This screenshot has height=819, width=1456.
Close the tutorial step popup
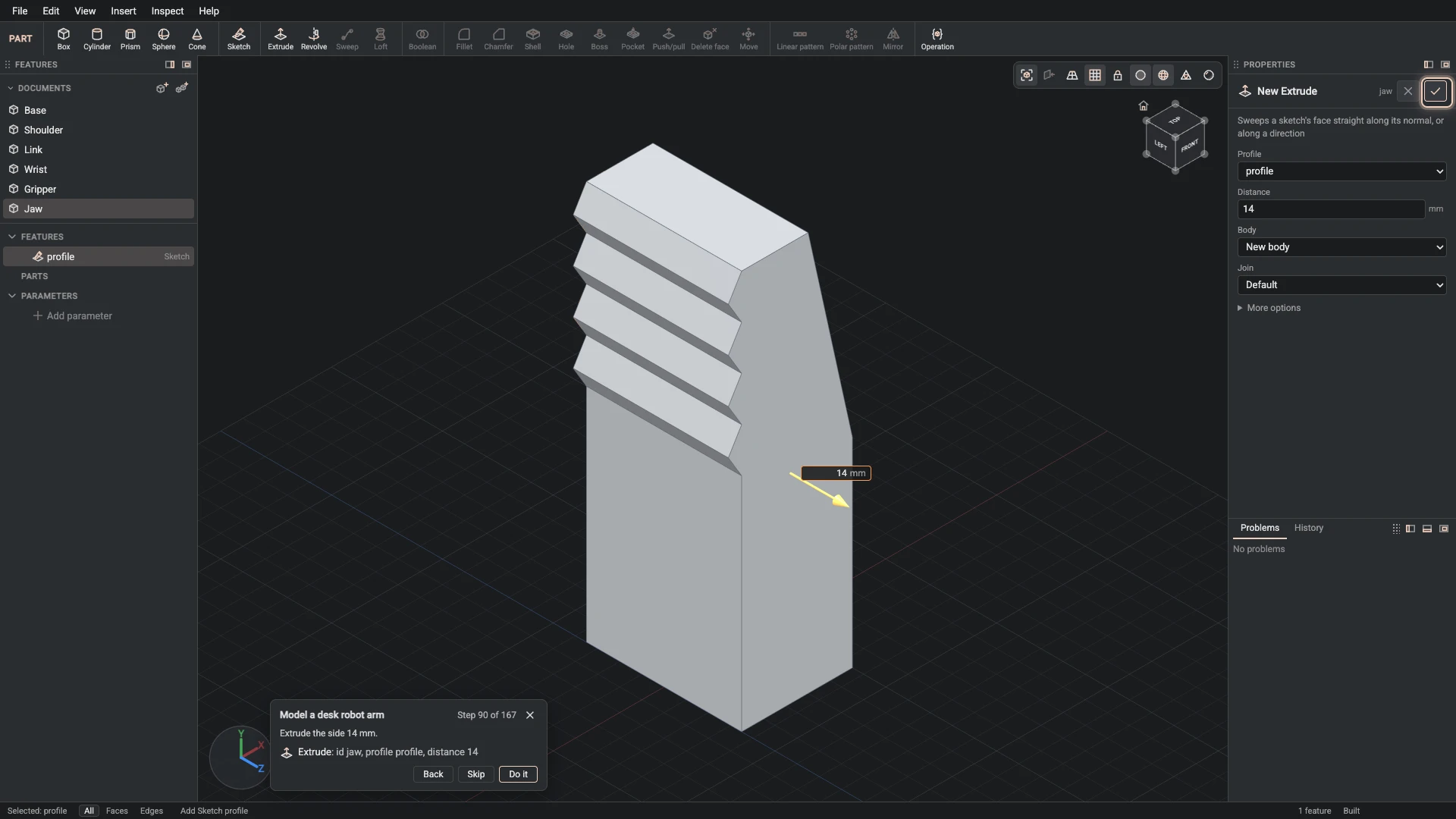pyautogui.click(x=530, y=715)
